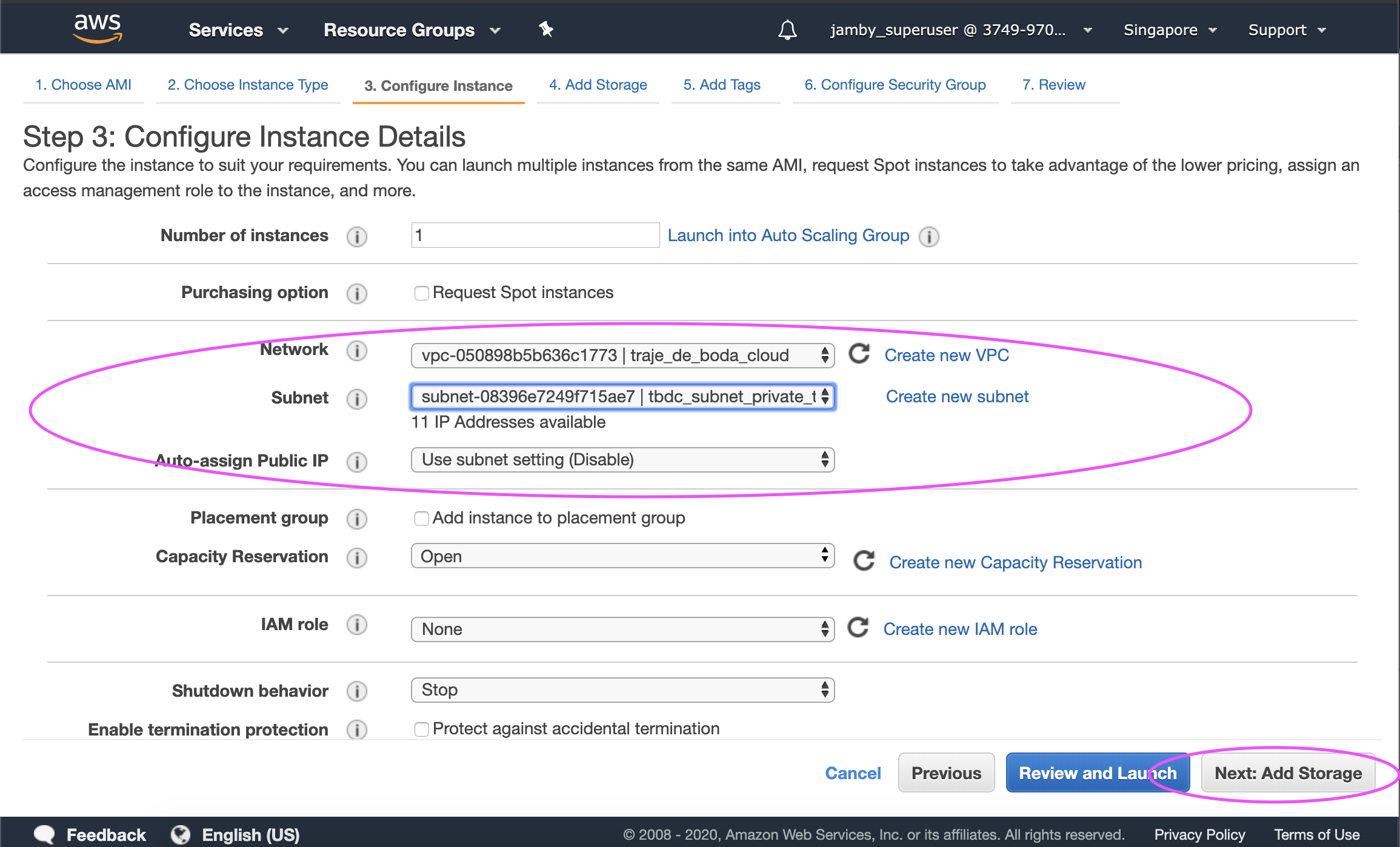
Task: Enable Request Spot instances checkbox
Action: (x=421, y=293)
